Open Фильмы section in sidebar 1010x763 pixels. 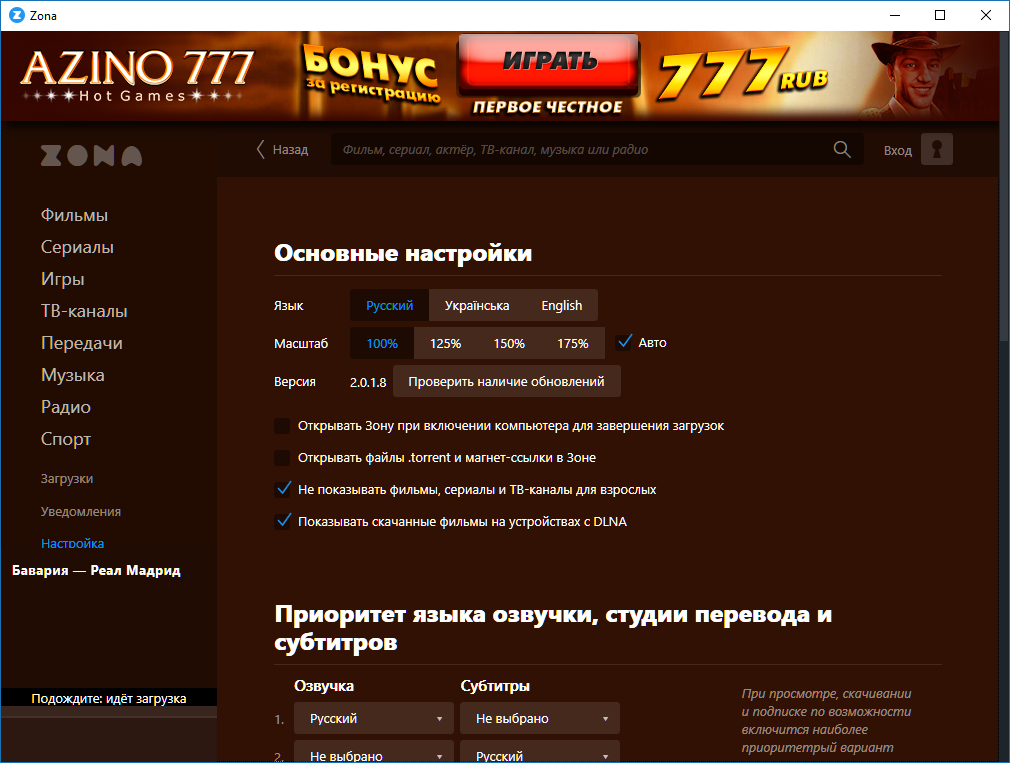tap(74, 215)
